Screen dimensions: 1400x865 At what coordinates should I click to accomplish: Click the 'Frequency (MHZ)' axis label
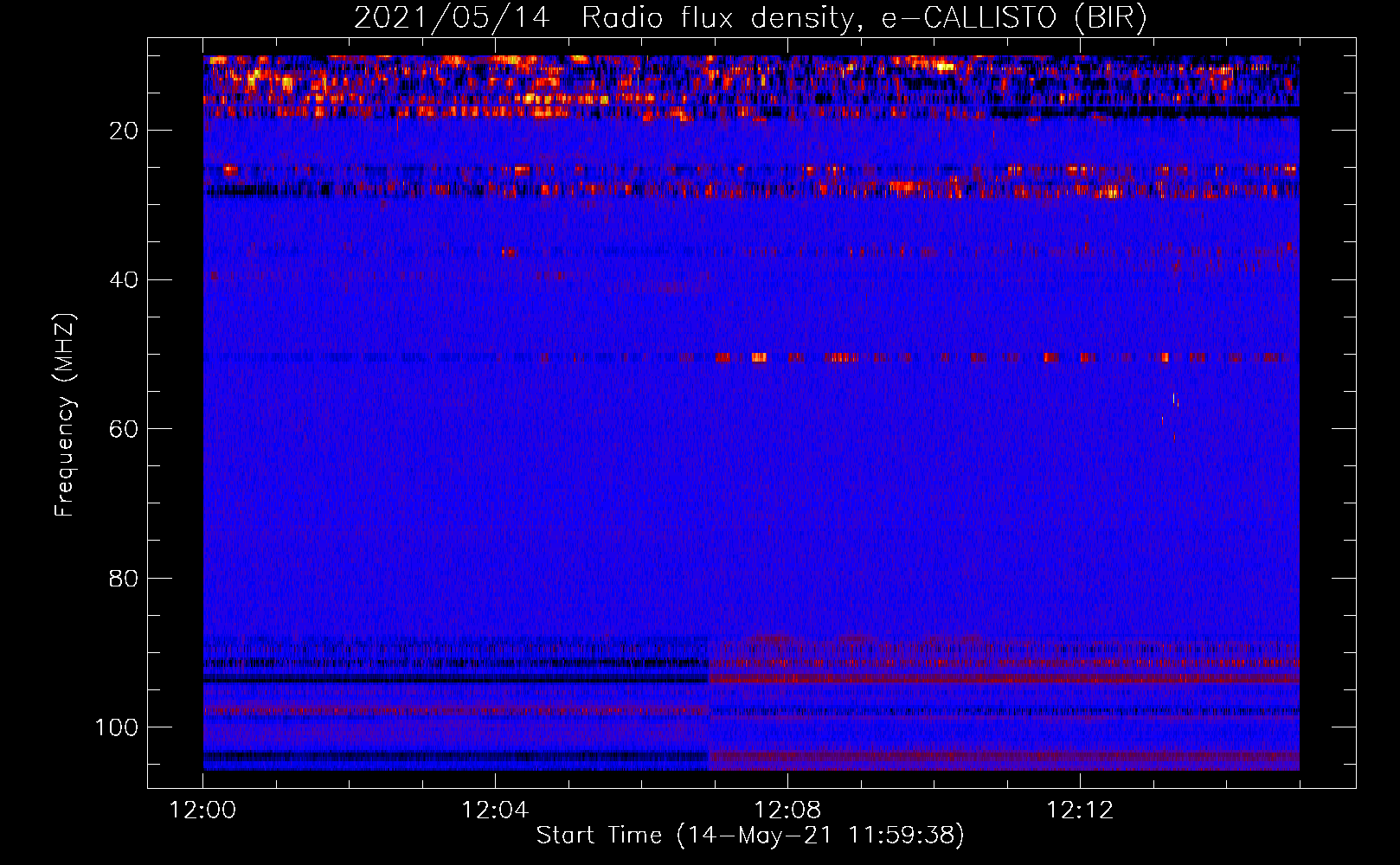coord(65,415)
